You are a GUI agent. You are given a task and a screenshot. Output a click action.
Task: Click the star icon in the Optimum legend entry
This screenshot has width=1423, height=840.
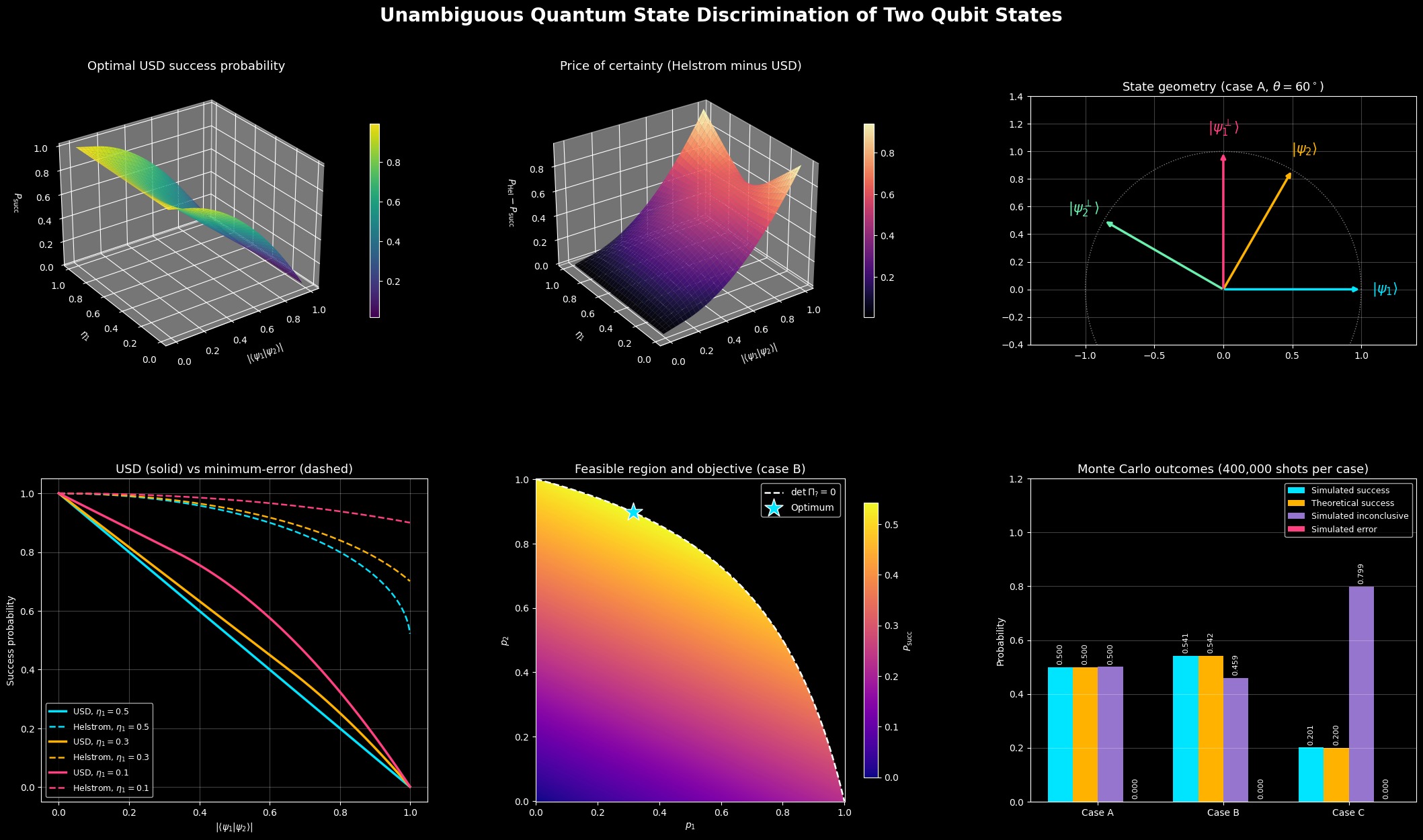coord(774,508)
